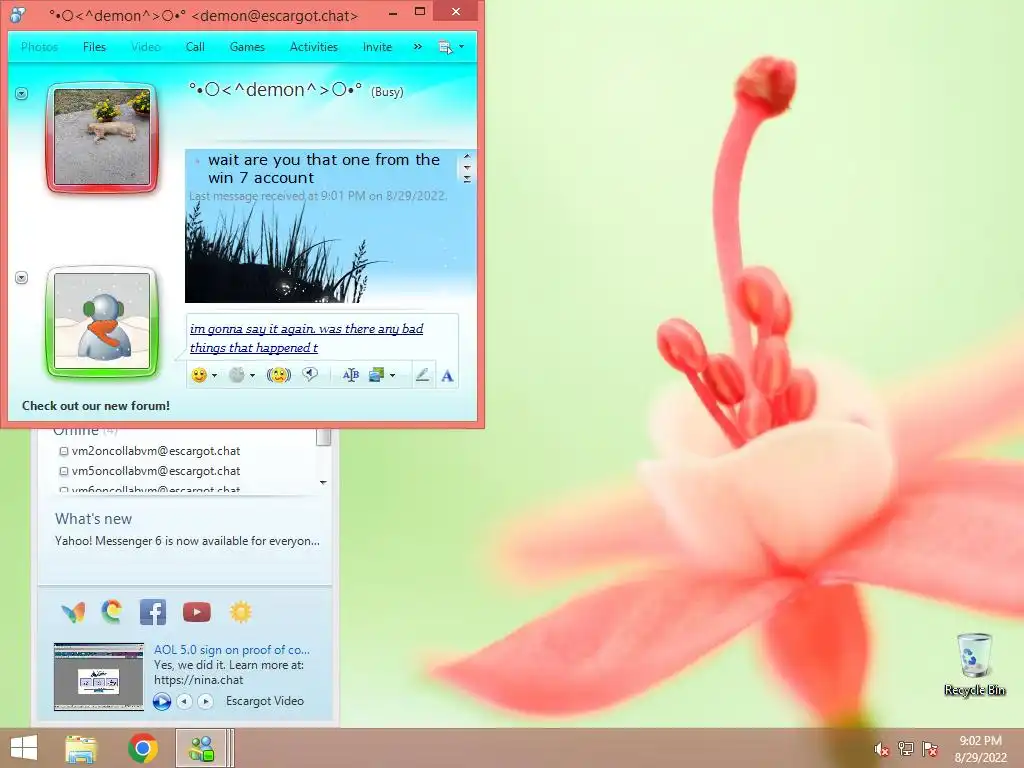This screenshot has height=768, width=1024.
Task: Select vm5oncollabvm@escargot.chat contact
Action: click(x=156, y=471)
